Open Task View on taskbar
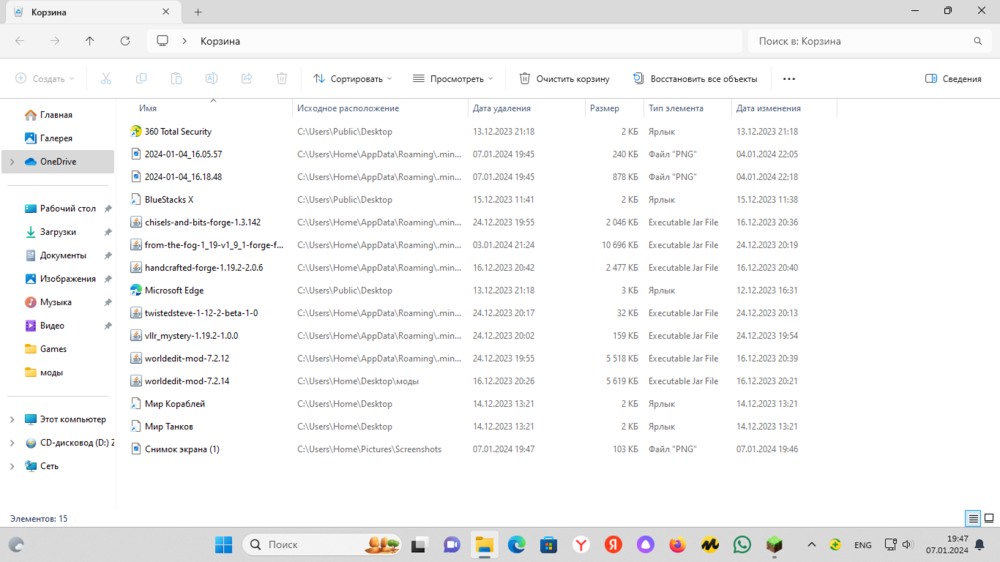The height and width of the screenshot is (562, 1000). point(418,545)
